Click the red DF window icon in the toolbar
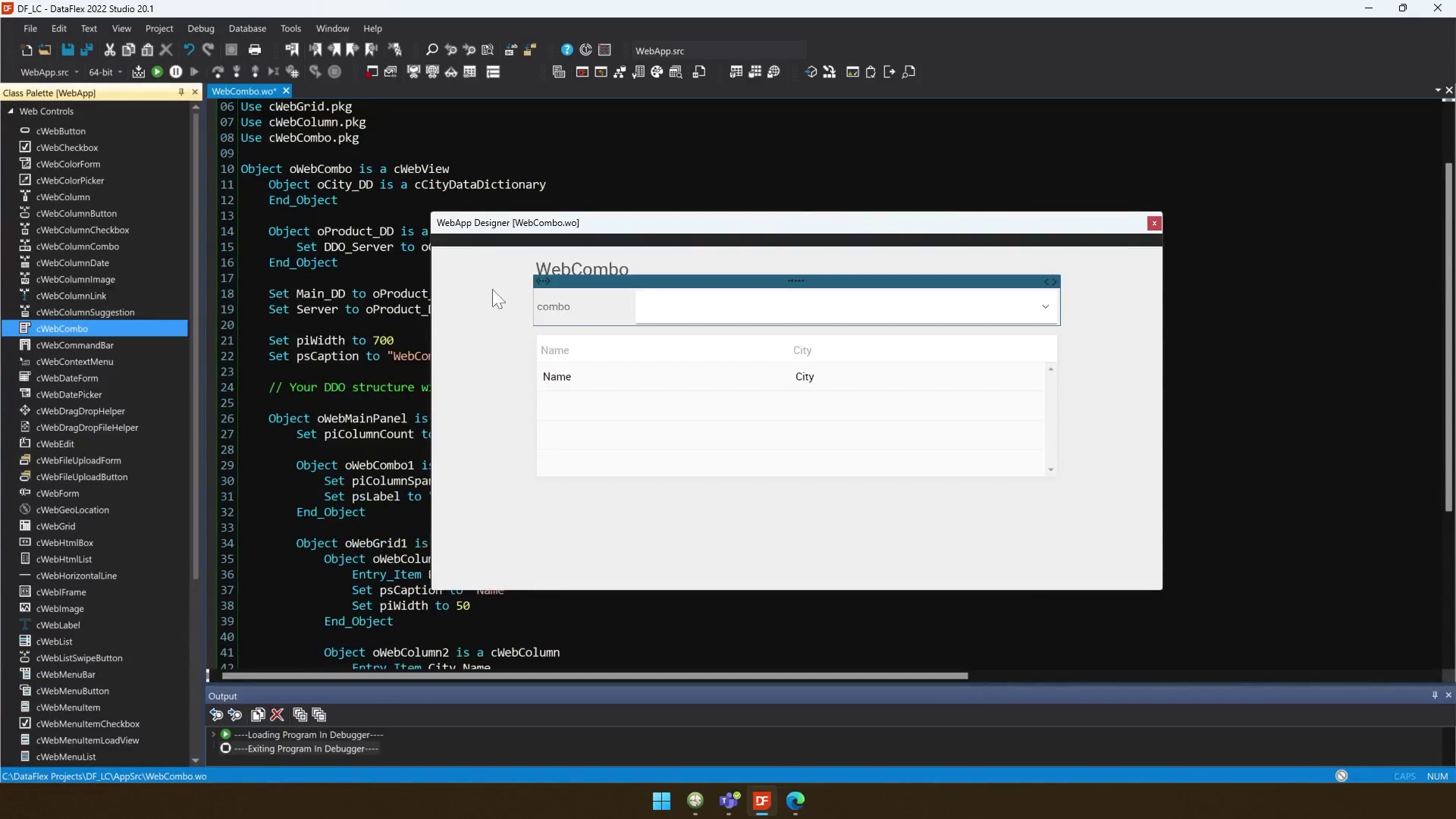Screen dimensions: 1456x819 point(582,72)
